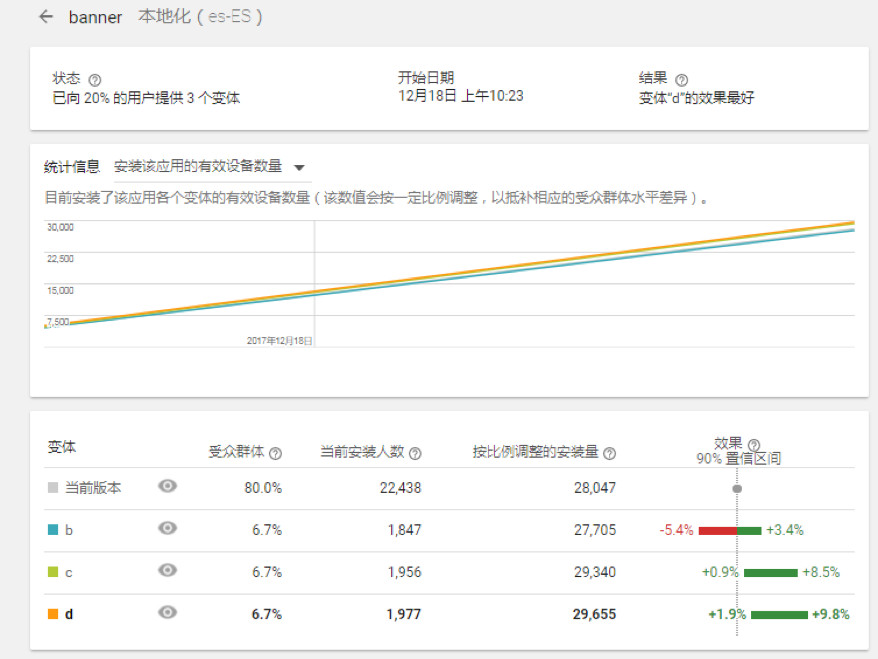Click the variant b name label
Viewport: 878px width, 659px height.
pos(69,530)
